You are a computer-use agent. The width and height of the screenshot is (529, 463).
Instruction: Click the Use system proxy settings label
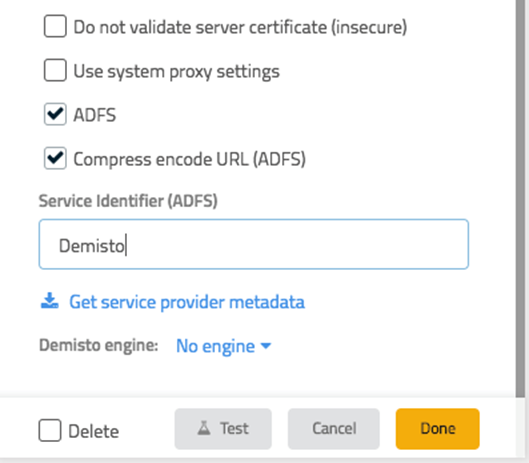click(x=176, y=72)
